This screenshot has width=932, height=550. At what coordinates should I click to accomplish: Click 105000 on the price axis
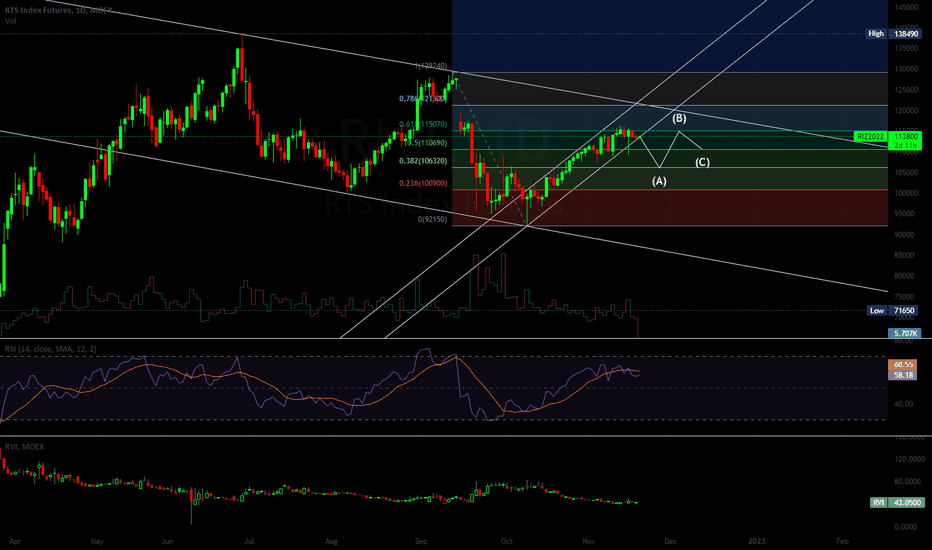905,173
